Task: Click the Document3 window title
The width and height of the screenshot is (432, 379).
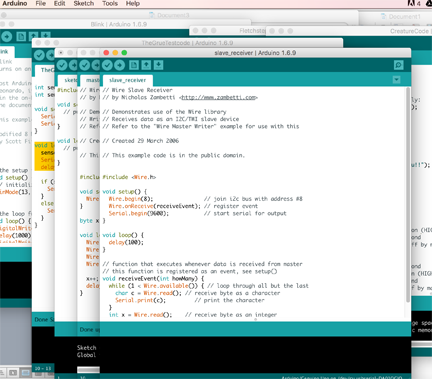Action: point(173,15)
